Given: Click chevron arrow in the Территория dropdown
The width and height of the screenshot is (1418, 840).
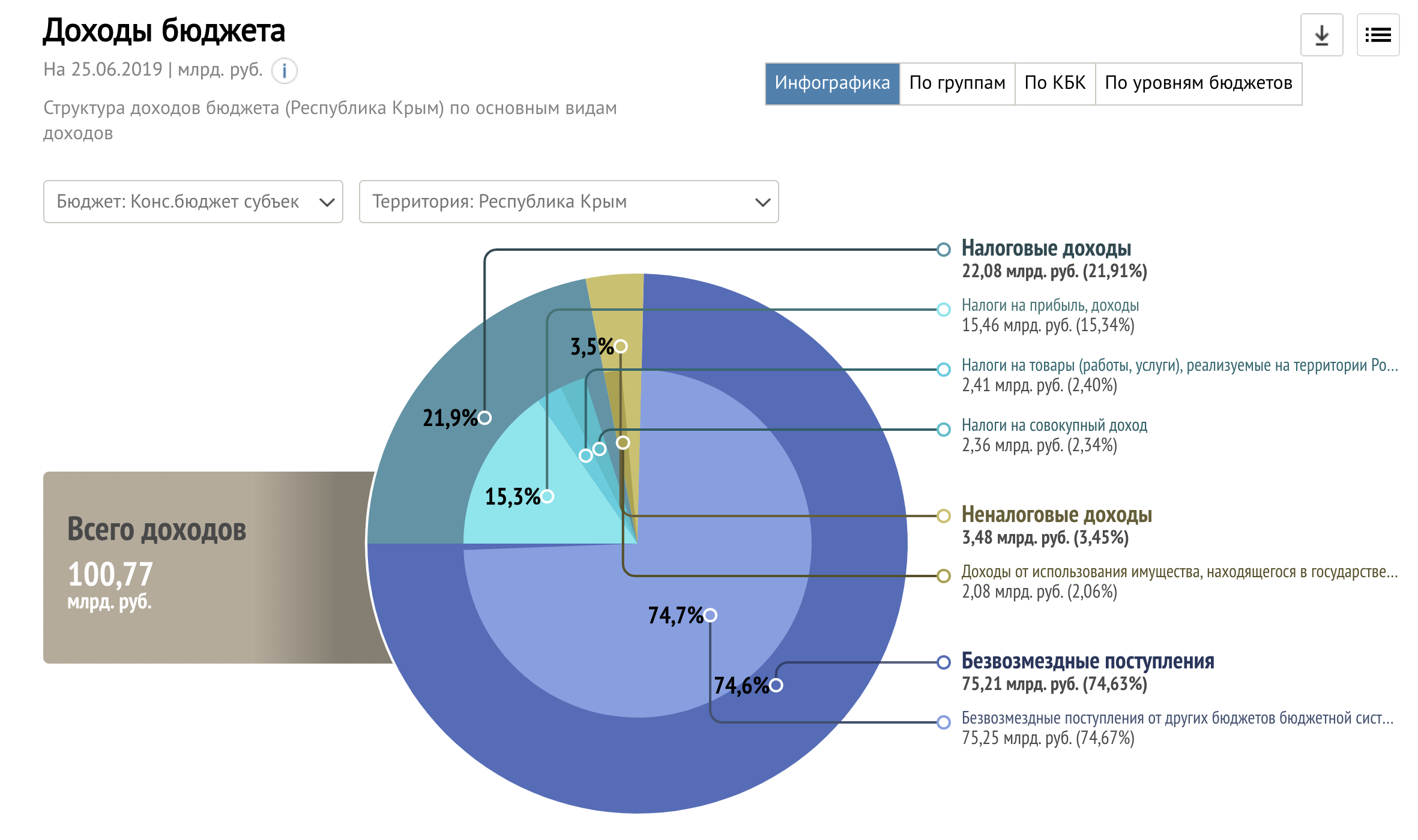Looking at the screenshot, I should click(762, 202).
